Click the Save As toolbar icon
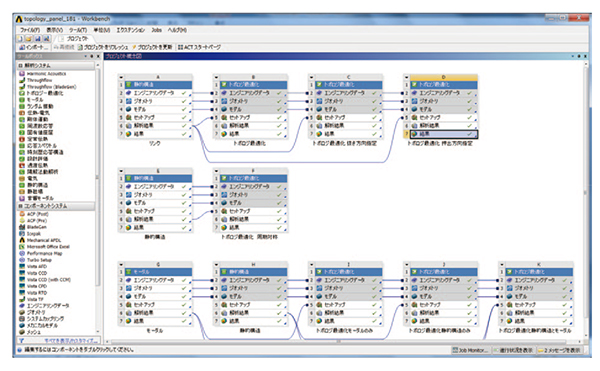600x371 pixels. coord(46,39)
